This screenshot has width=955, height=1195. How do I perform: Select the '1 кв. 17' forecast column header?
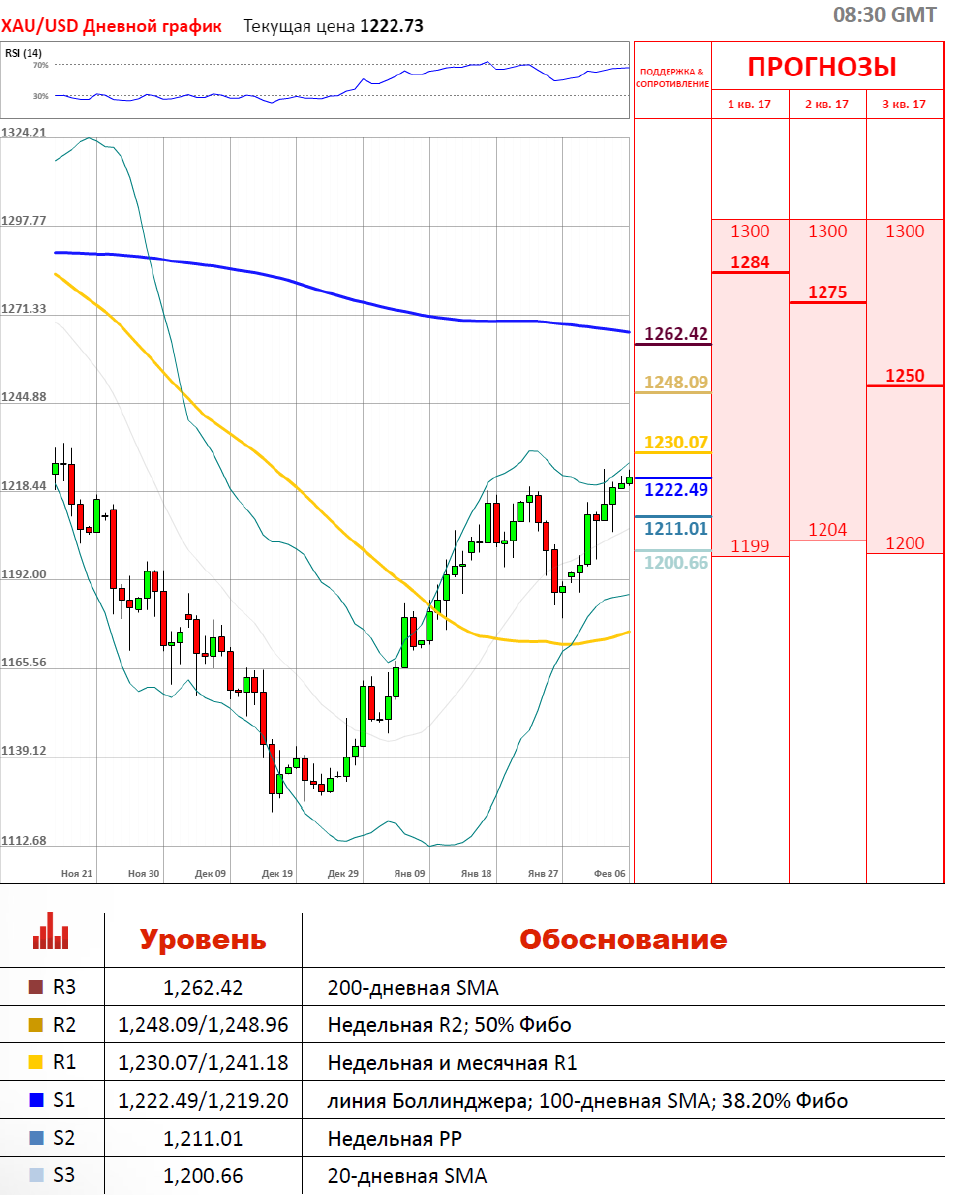click(750, 104)
